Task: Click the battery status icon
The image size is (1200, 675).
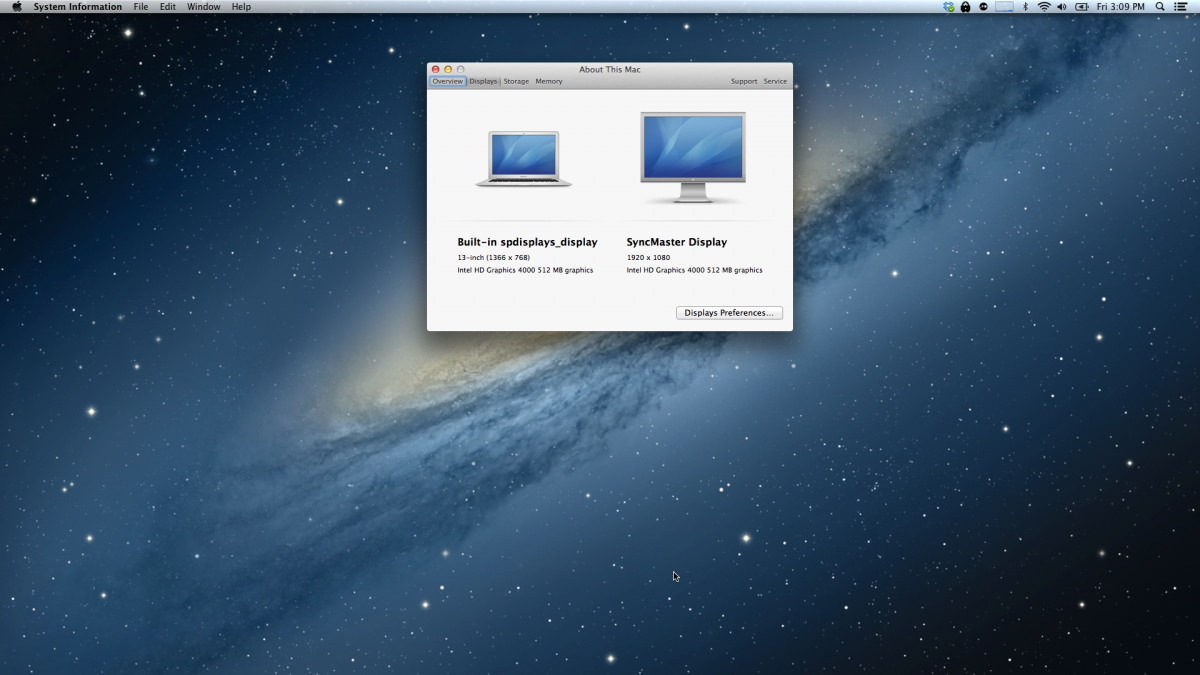Action: coord(1081,7)
